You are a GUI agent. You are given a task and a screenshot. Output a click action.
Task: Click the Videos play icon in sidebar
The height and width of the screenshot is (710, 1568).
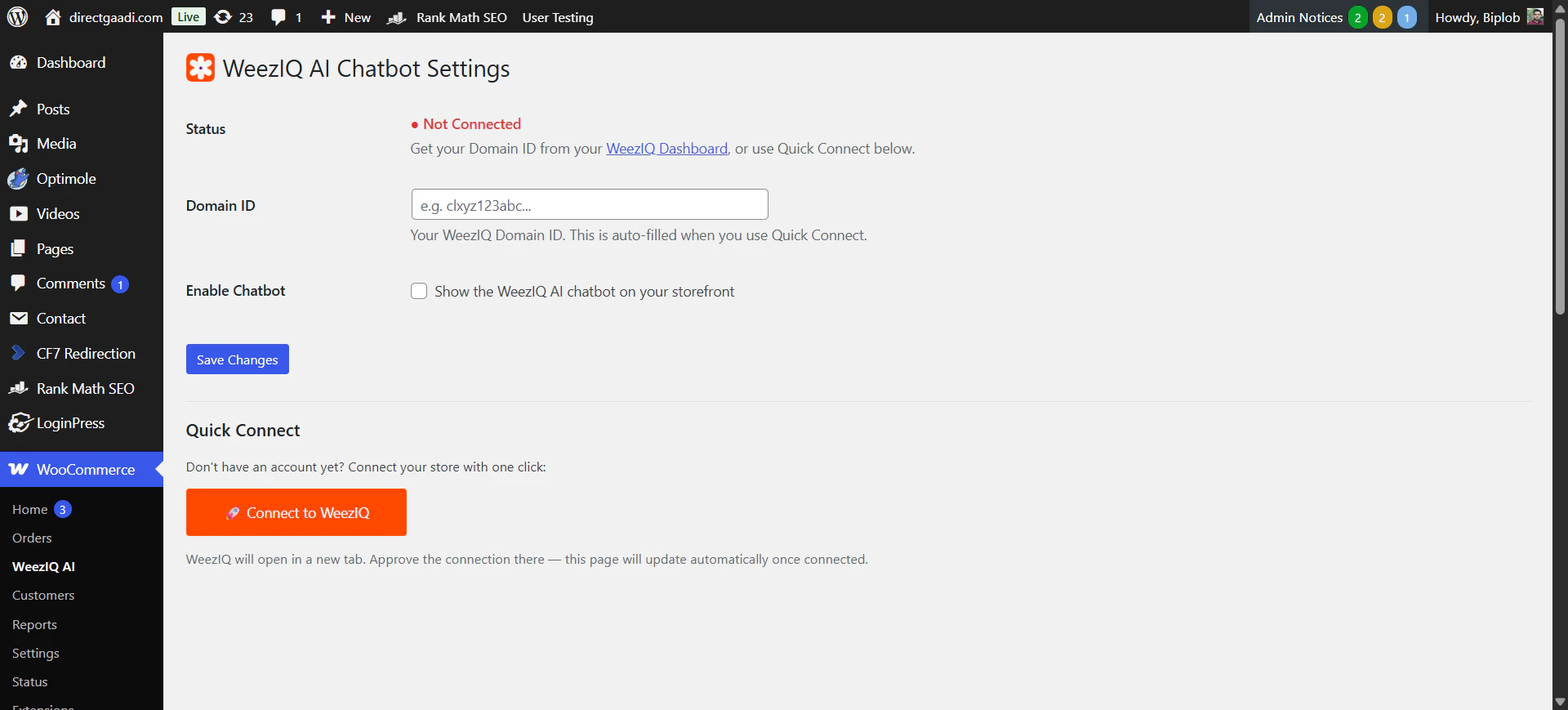[19, 214]
